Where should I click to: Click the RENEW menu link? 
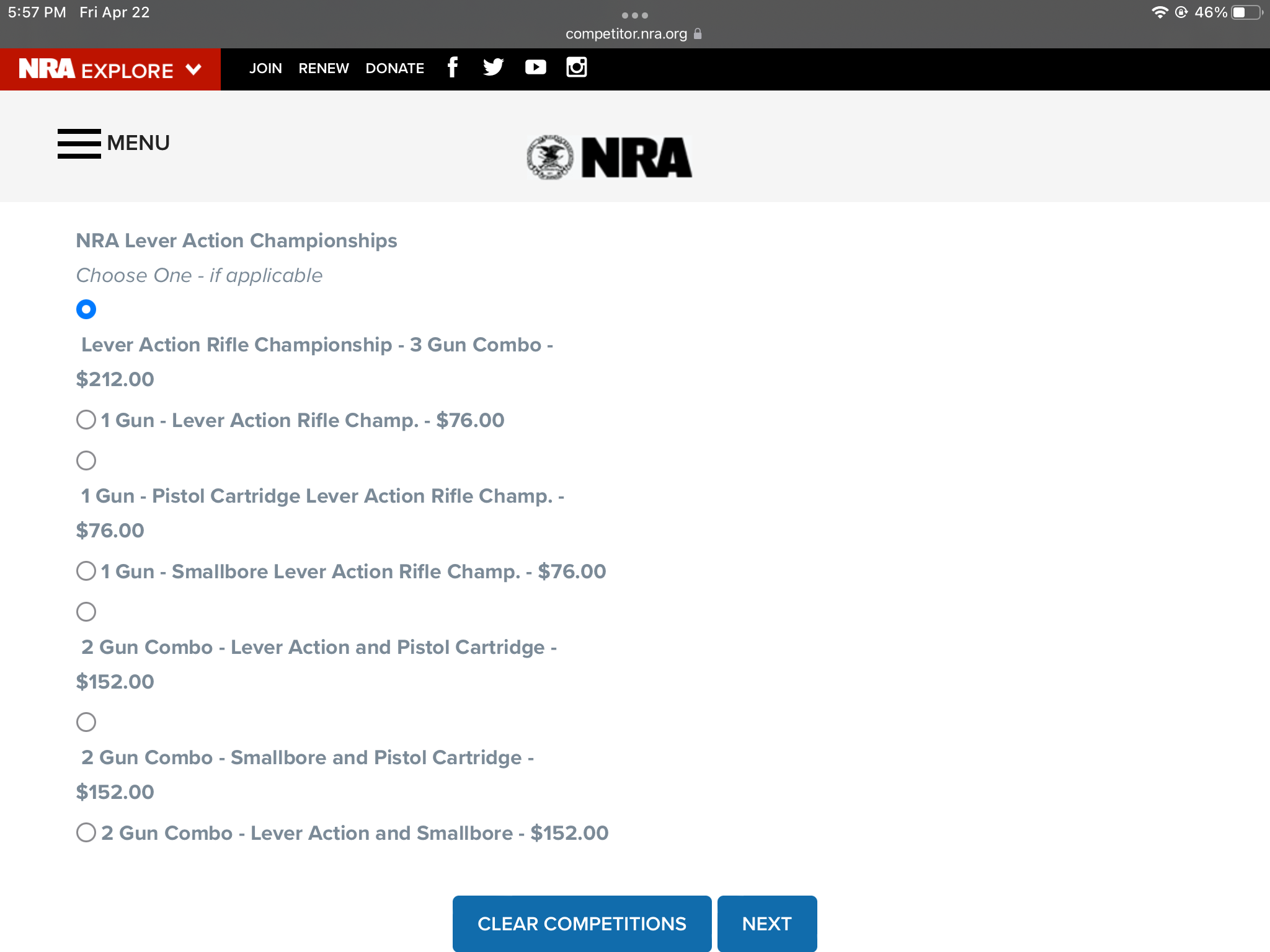pos(324,68)
